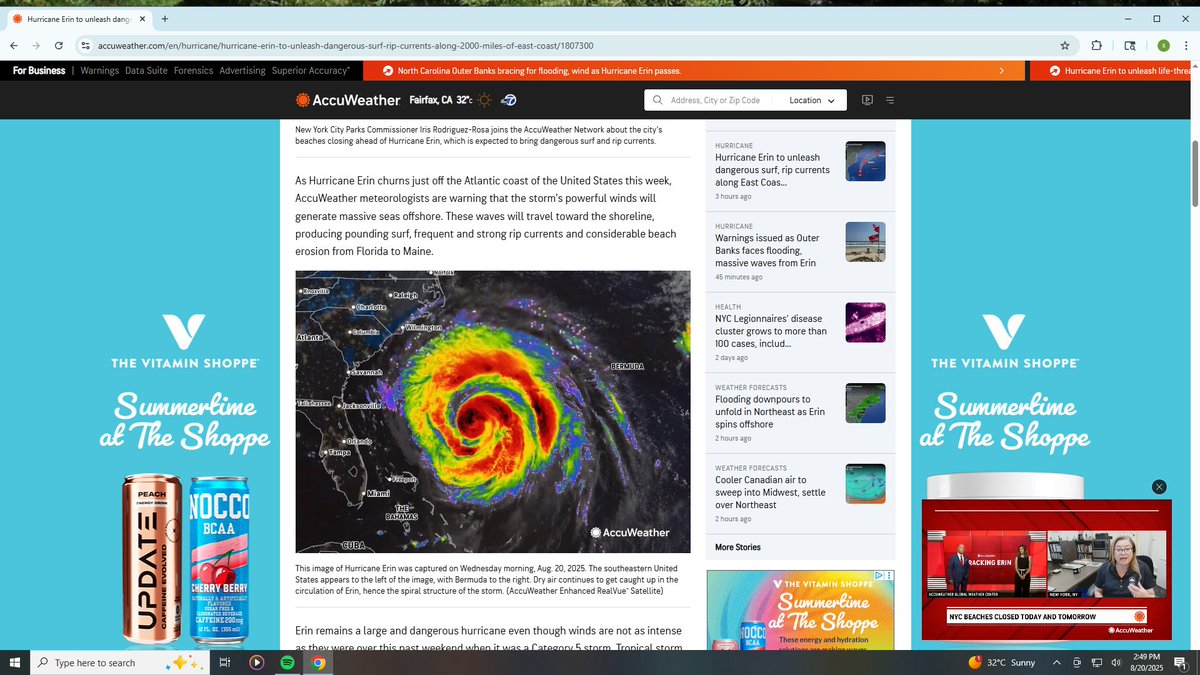Click in the Windows search box

point(119,663)
